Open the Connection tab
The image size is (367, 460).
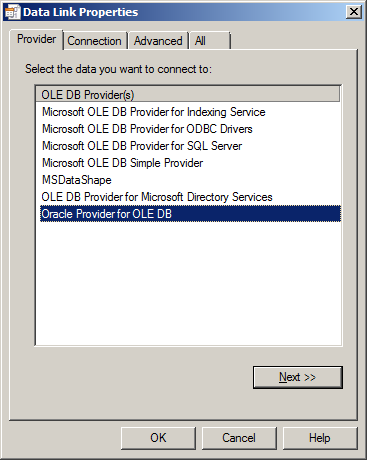pyautogui.click(x=95, y=41)
